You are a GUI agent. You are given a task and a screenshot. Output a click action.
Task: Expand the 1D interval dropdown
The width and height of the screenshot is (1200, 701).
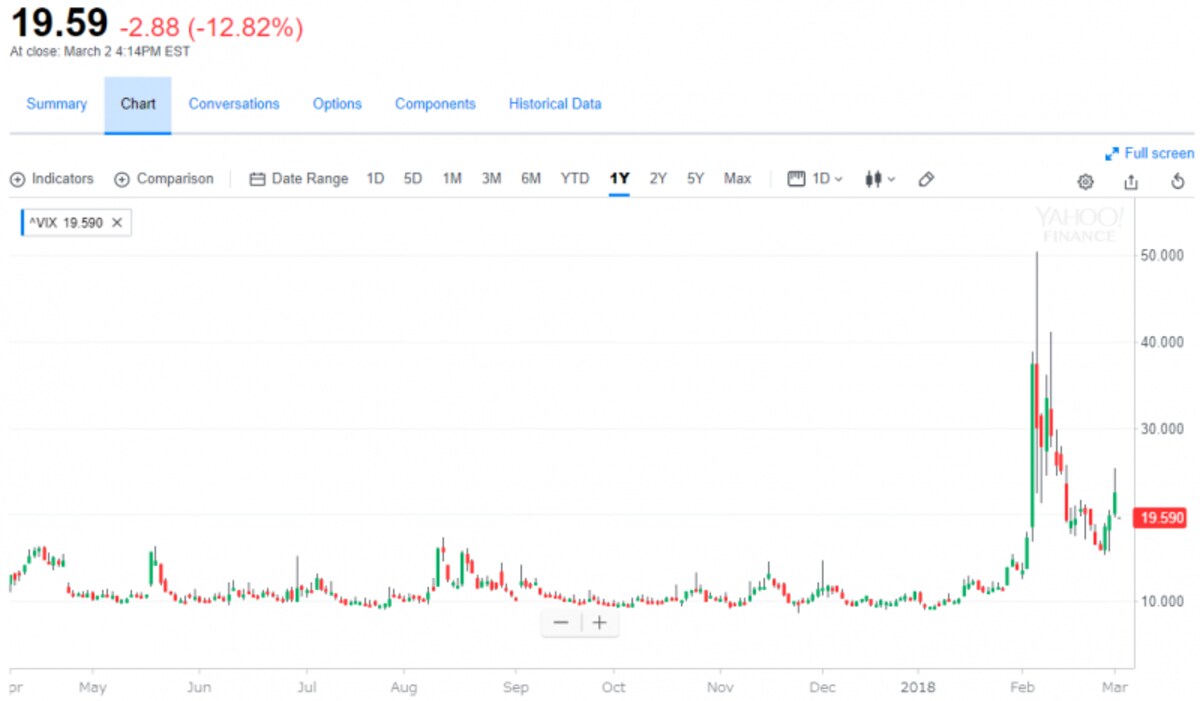tap(815, 179)
